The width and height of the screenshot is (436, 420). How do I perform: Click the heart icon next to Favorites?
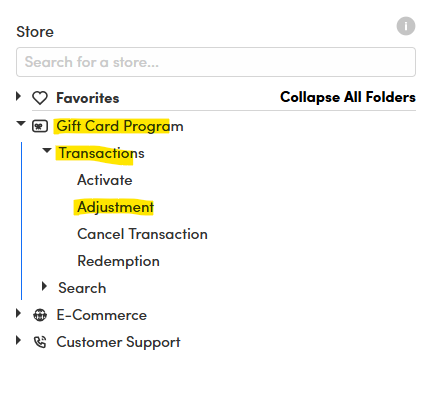(x=40, y=98)
